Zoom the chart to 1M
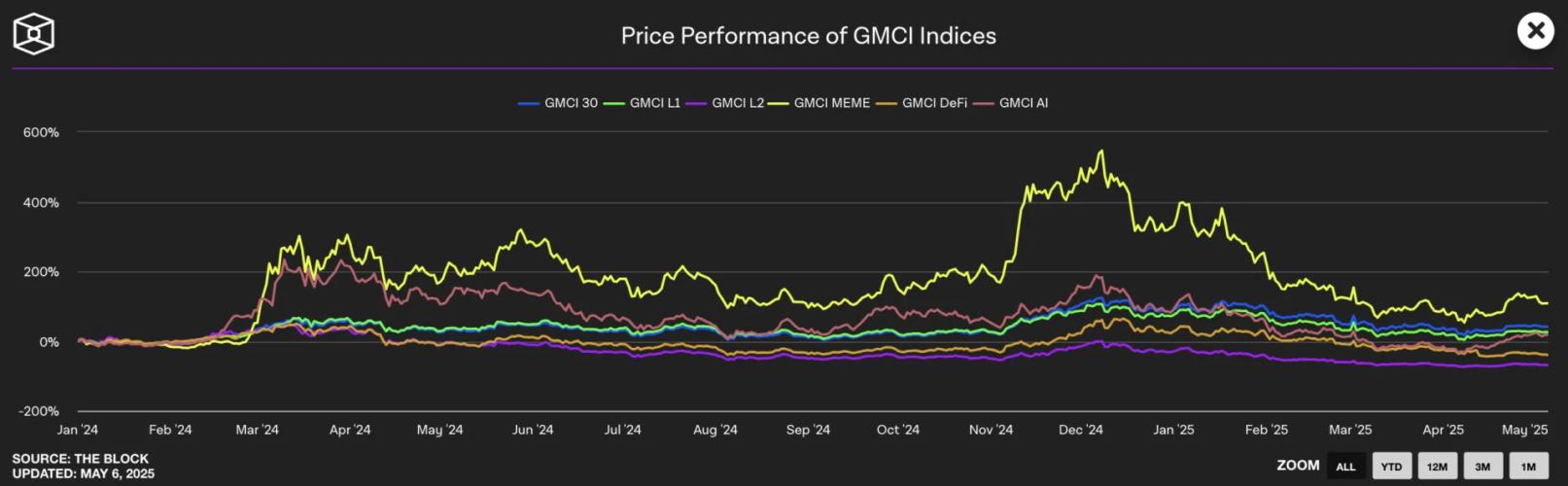 click(x=1528, y=467)
